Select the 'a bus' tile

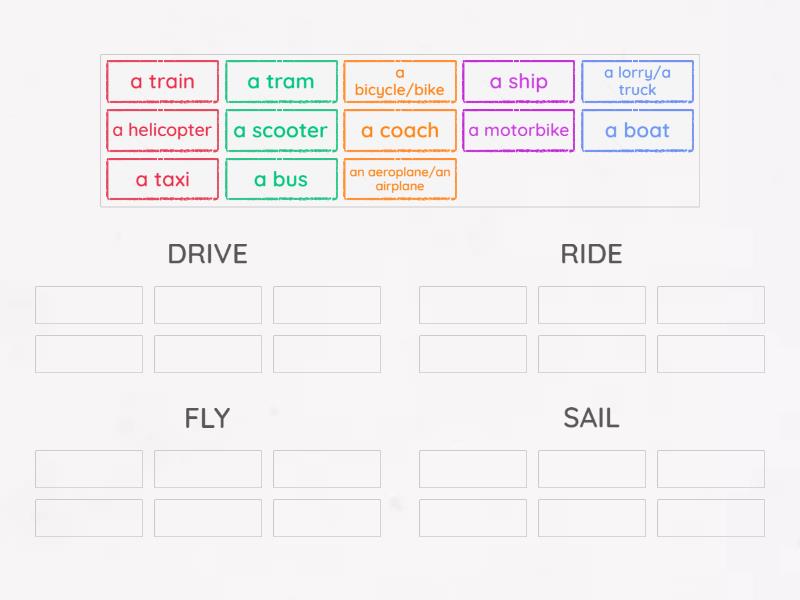tap(281, 179)
